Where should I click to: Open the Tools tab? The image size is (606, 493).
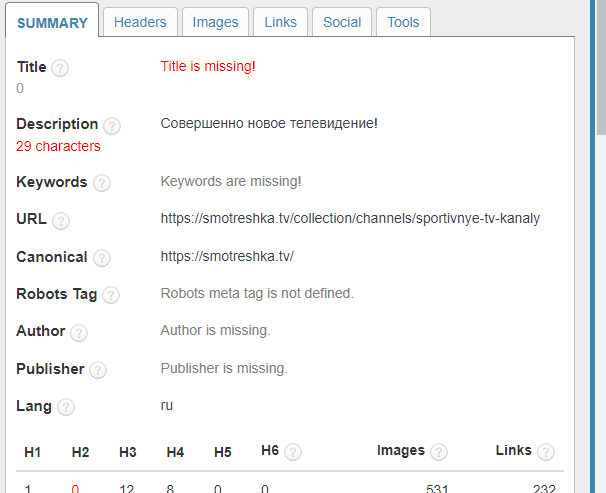click(403, 22)
